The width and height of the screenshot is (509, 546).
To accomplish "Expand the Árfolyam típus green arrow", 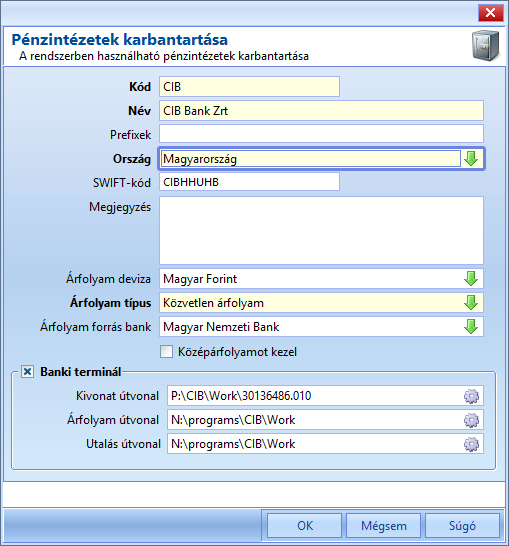I will [471, 303].
